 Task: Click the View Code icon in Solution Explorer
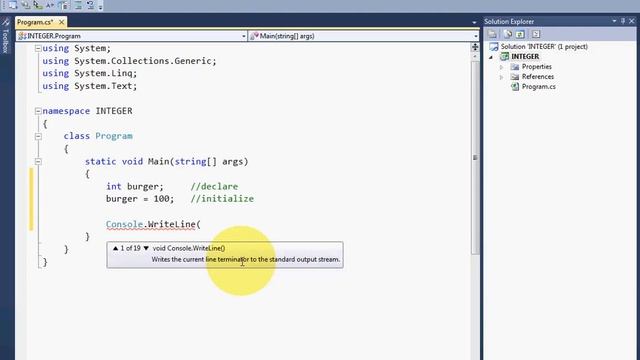536,34
